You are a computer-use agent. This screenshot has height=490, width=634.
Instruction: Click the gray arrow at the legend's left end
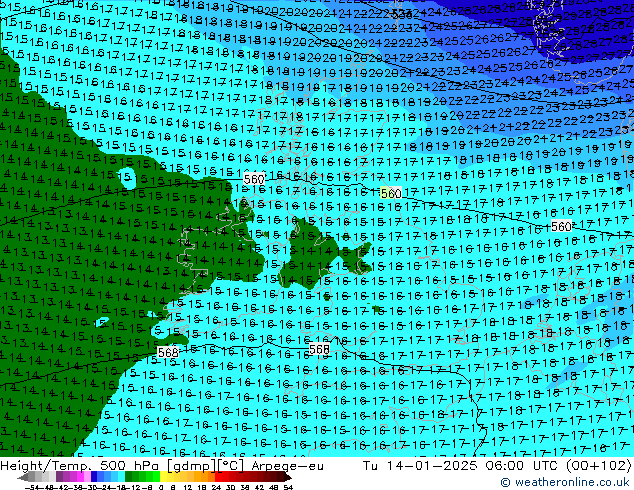point(23,477)
